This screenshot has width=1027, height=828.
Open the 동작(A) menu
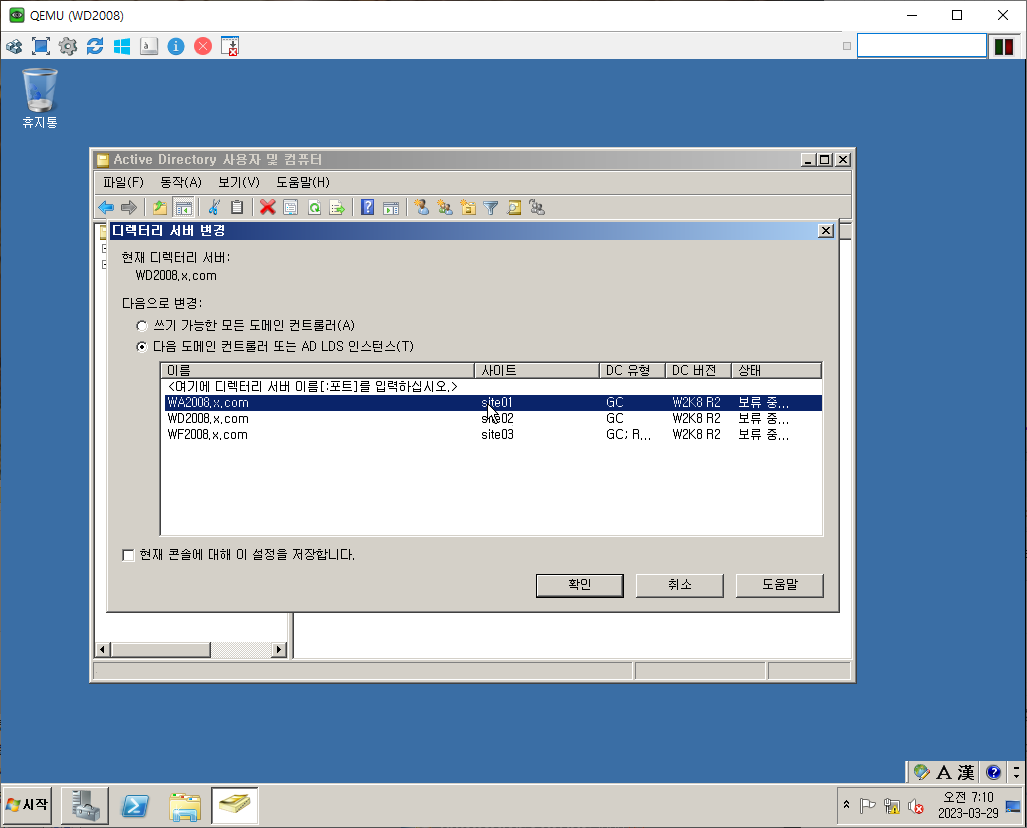click(x=181, y=182)
